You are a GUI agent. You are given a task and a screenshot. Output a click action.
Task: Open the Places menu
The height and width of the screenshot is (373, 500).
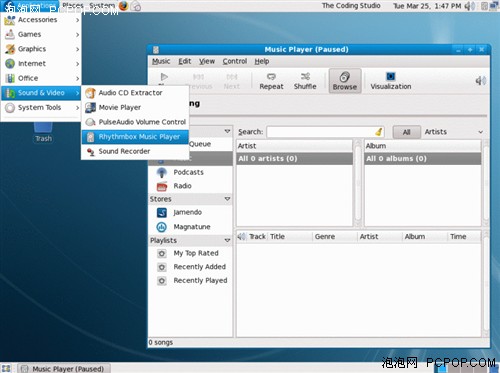tap(73, 6)
